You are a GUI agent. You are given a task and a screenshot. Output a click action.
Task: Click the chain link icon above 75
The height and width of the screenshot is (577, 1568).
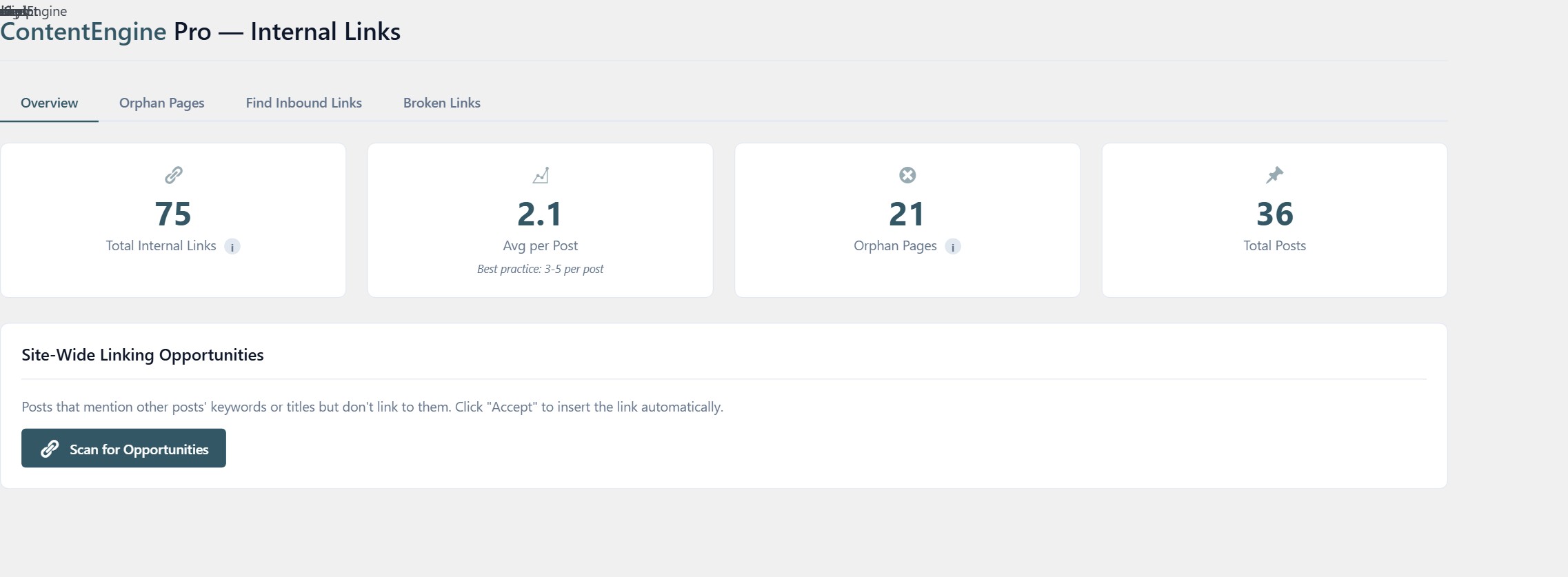174,175
